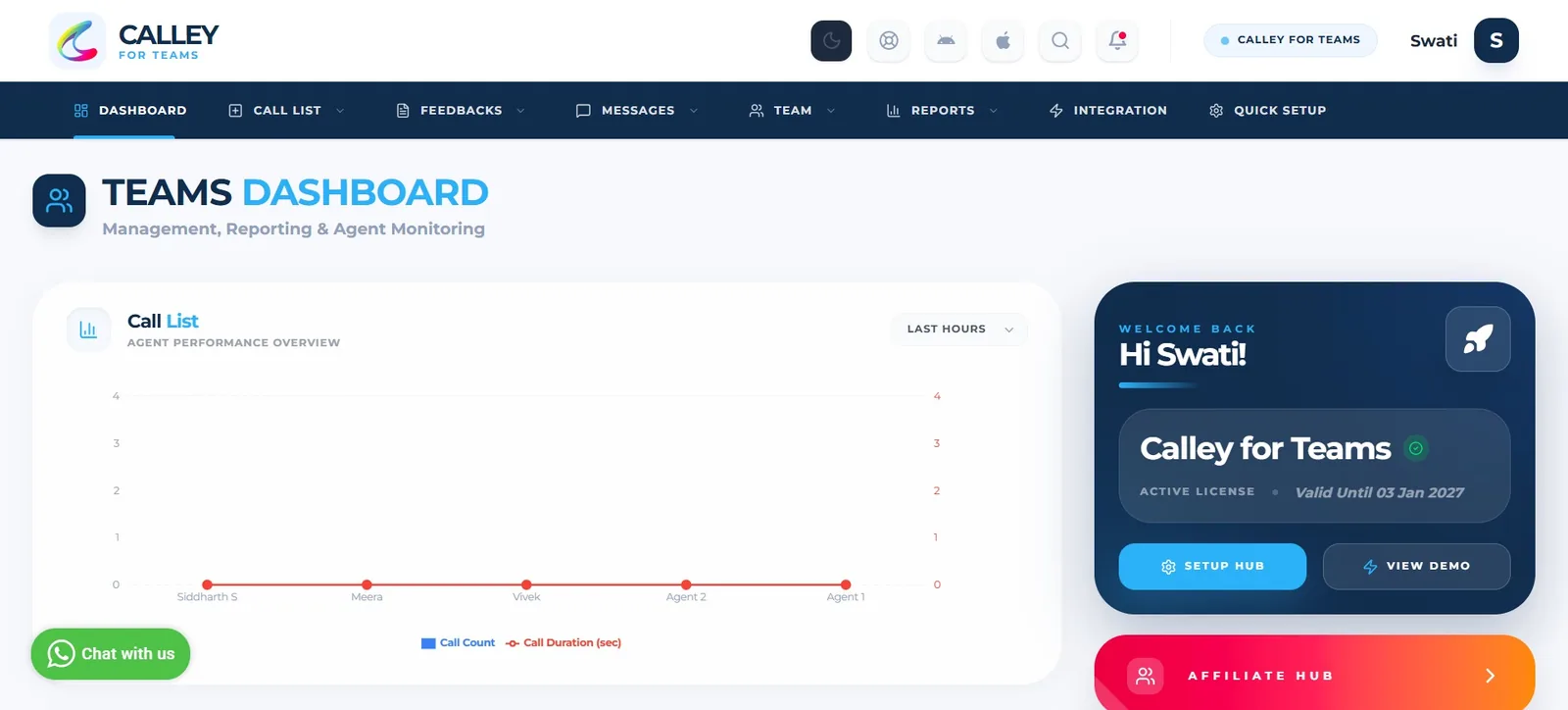Click the View Demo button
Viewport: 1568px width, 710px height.
pos(1416,567)
